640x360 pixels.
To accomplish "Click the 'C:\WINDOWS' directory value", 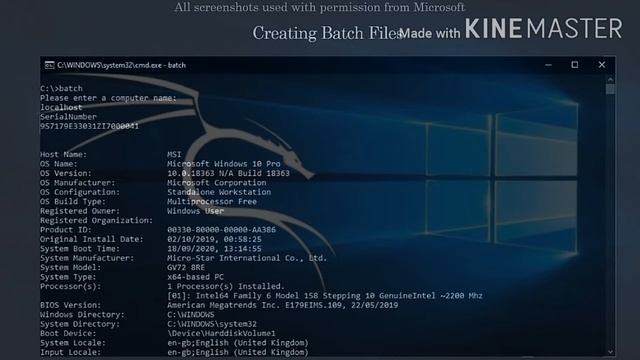I will pyautogui.click(x=191, y=314).
